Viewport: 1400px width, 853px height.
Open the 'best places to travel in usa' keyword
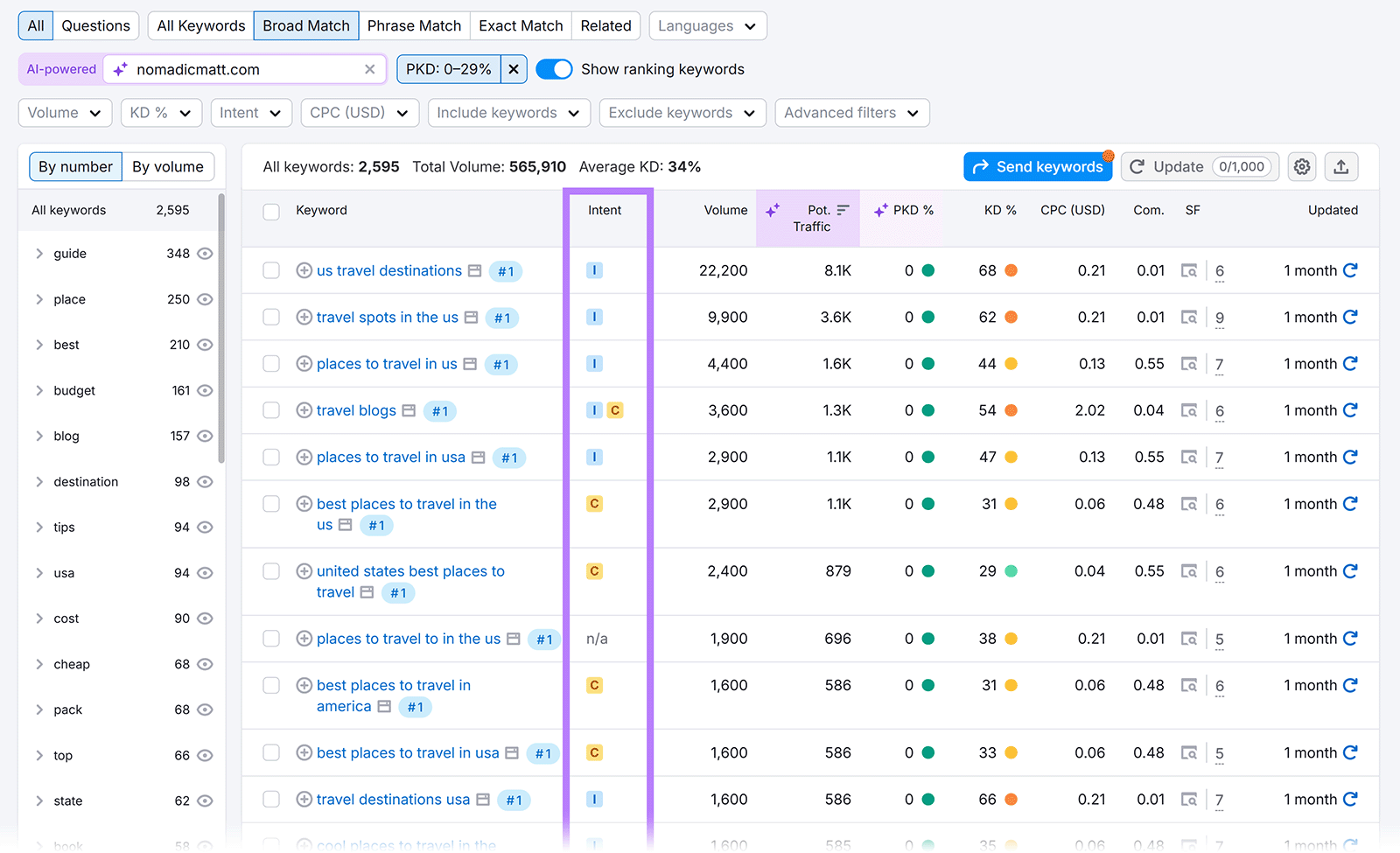[408, 752]
